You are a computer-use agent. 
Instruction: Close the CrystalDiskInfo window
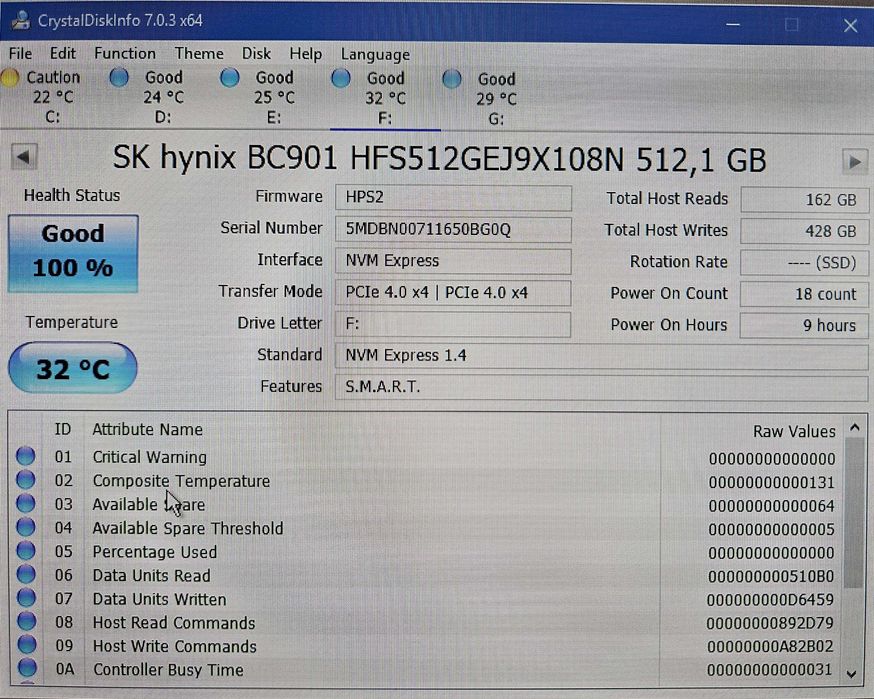coord(850,26)
